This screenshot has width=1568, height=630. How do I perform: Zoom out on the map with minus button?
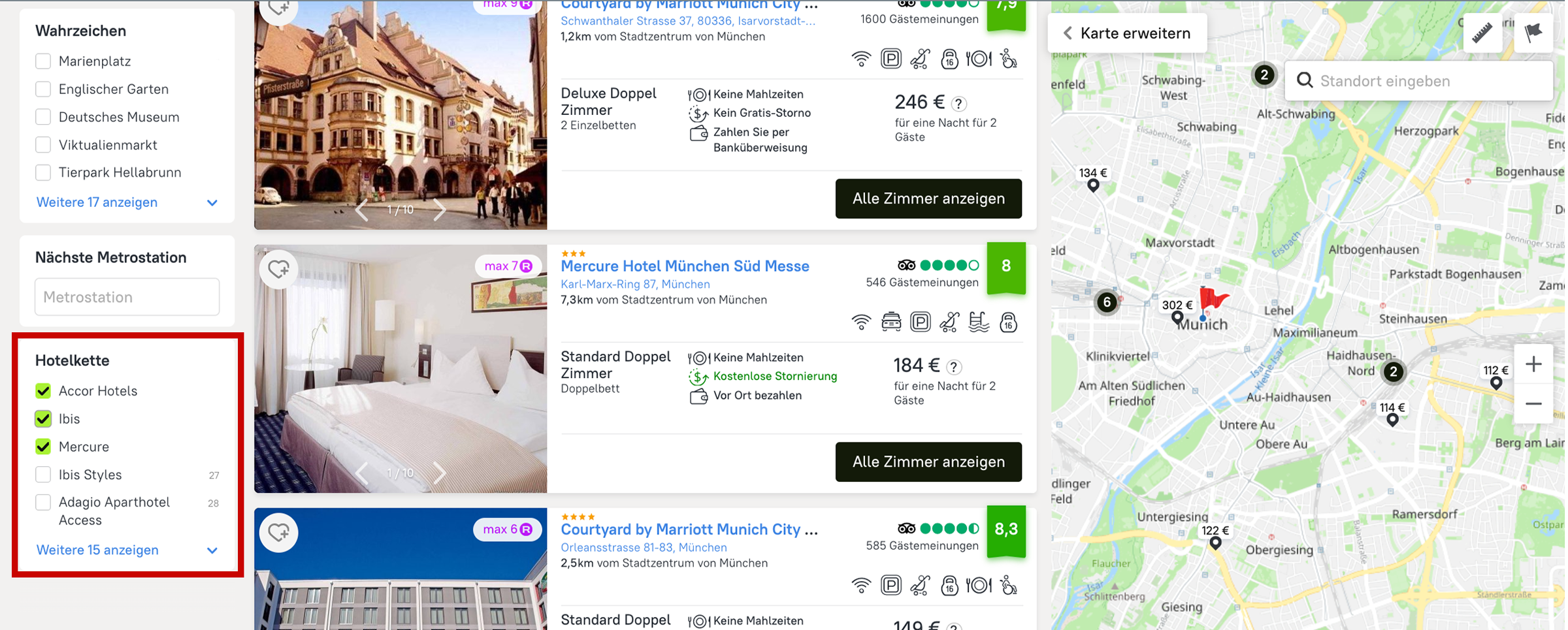tap(1533, 404)
